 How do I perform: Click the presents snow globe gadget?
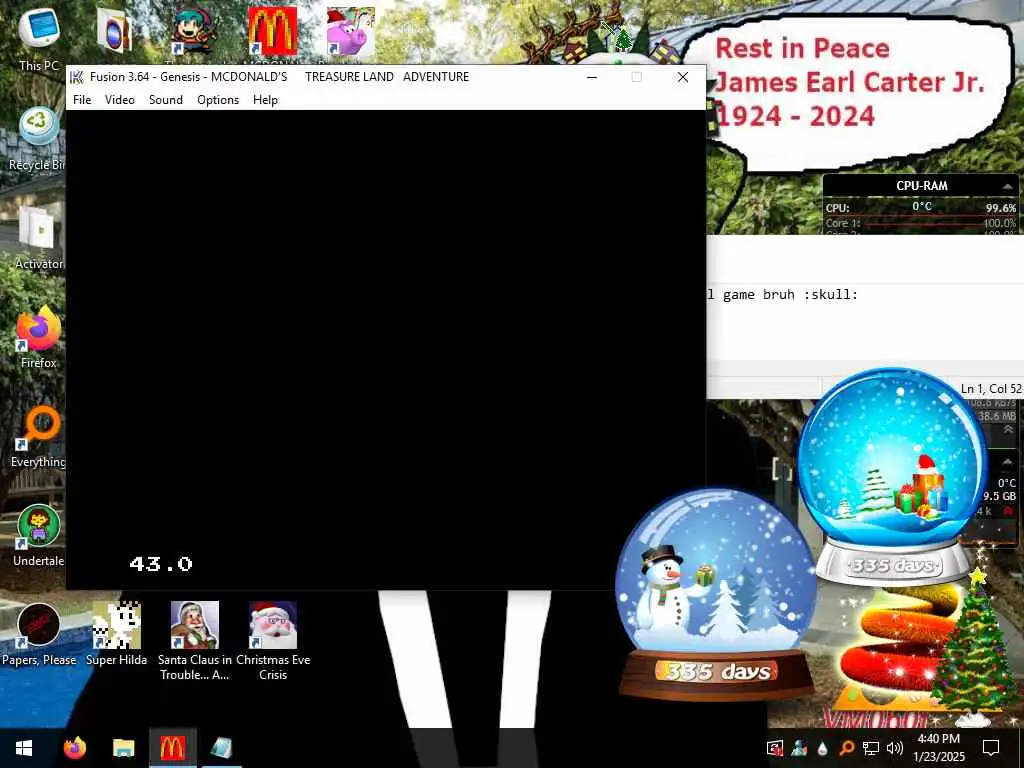(893, 475)
